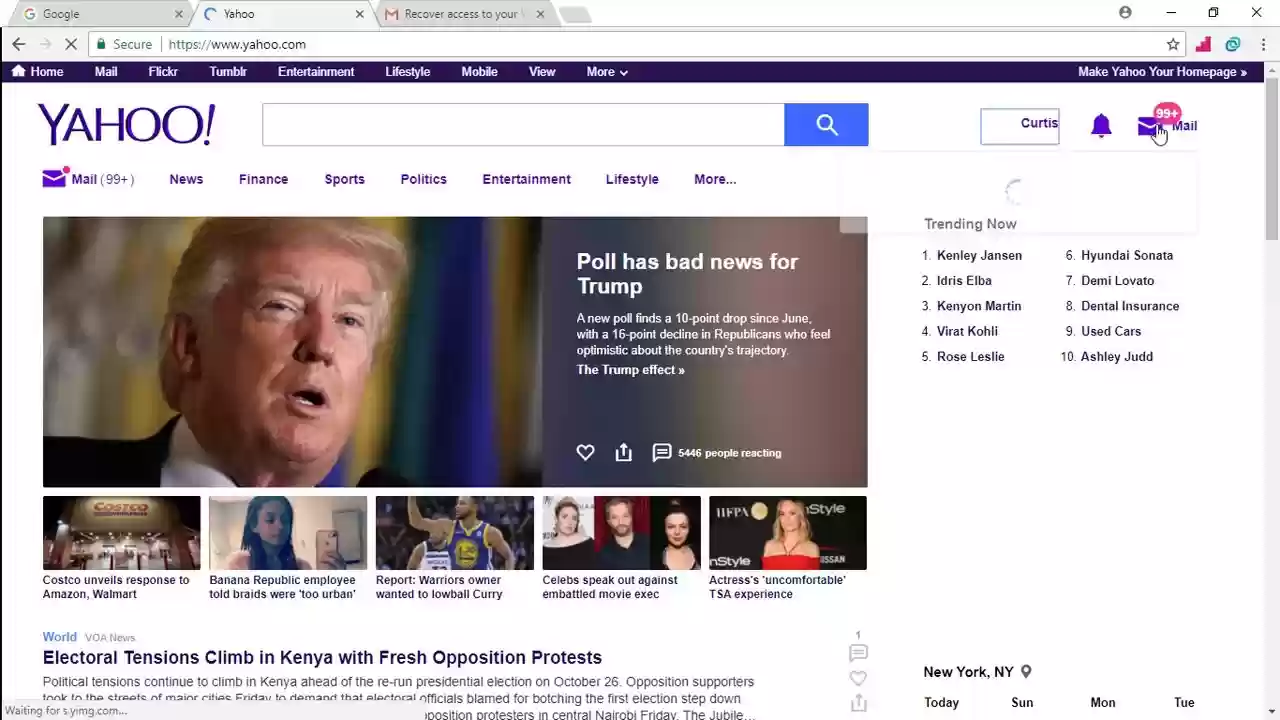This screenshot has width=1280, height=720.
Task: Click the pink extension icon in toolbar
Action: (1203, 44)
